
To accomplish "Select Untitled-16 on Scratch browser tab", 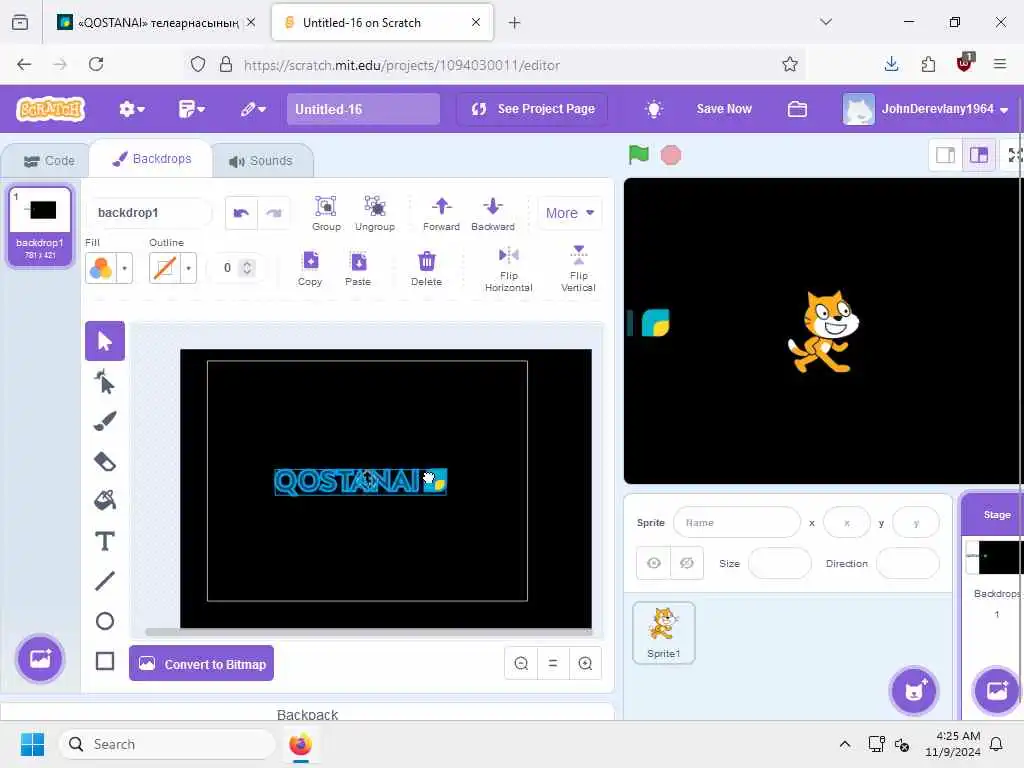I will 382,22.
